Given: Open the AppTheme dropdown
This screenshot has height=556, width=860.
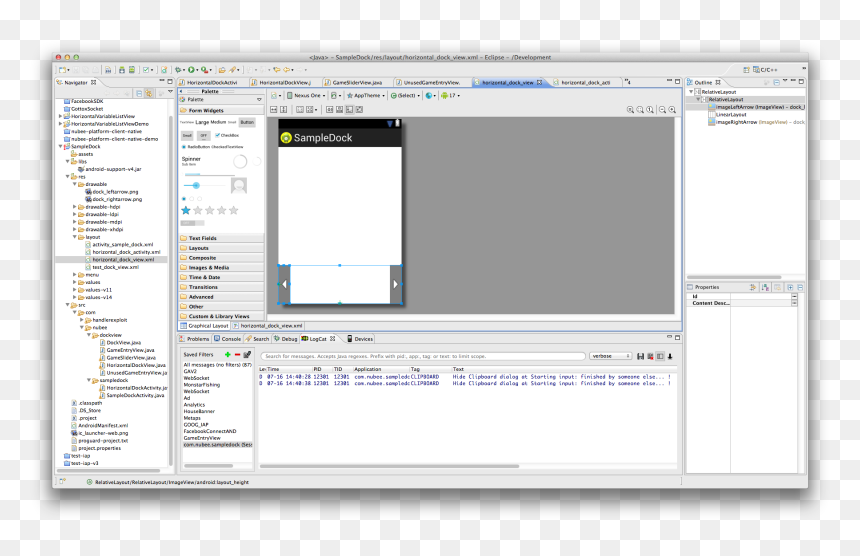Looking at the screenshot, I should 366,95.
